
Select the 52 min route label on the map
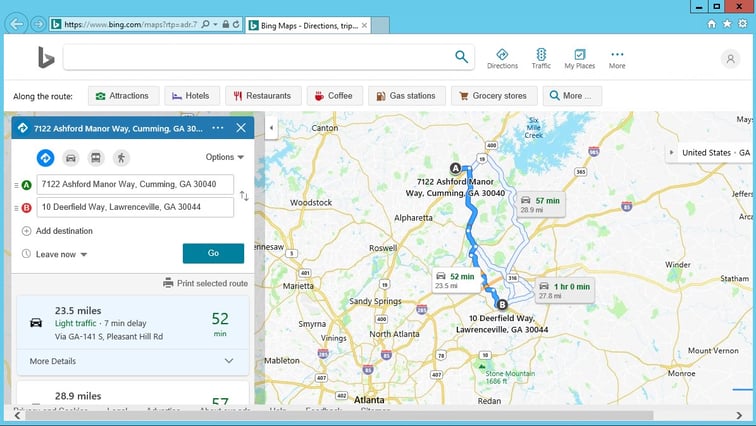456,280
